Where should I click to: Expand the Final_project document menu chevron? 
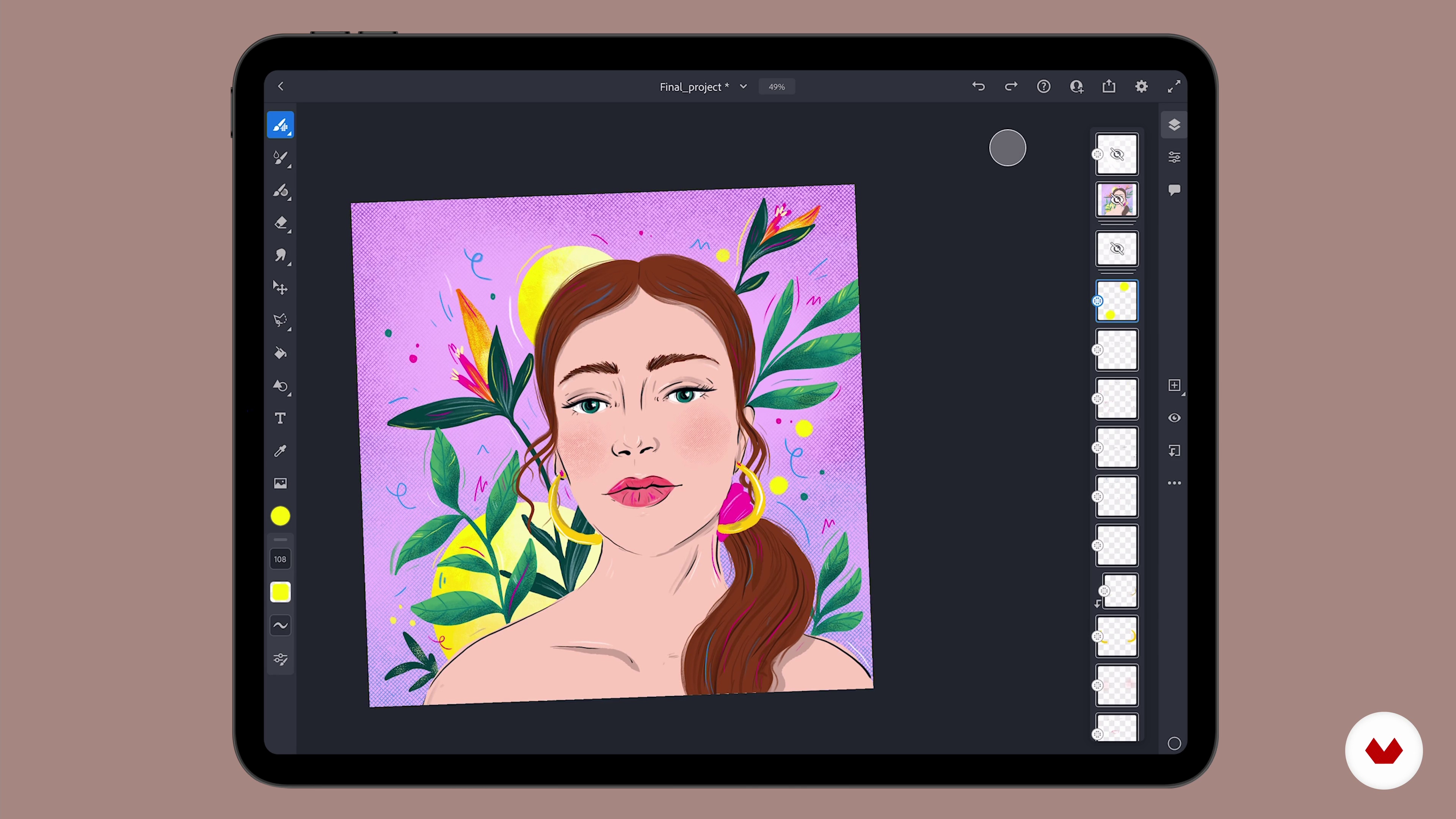pos(743,86)
